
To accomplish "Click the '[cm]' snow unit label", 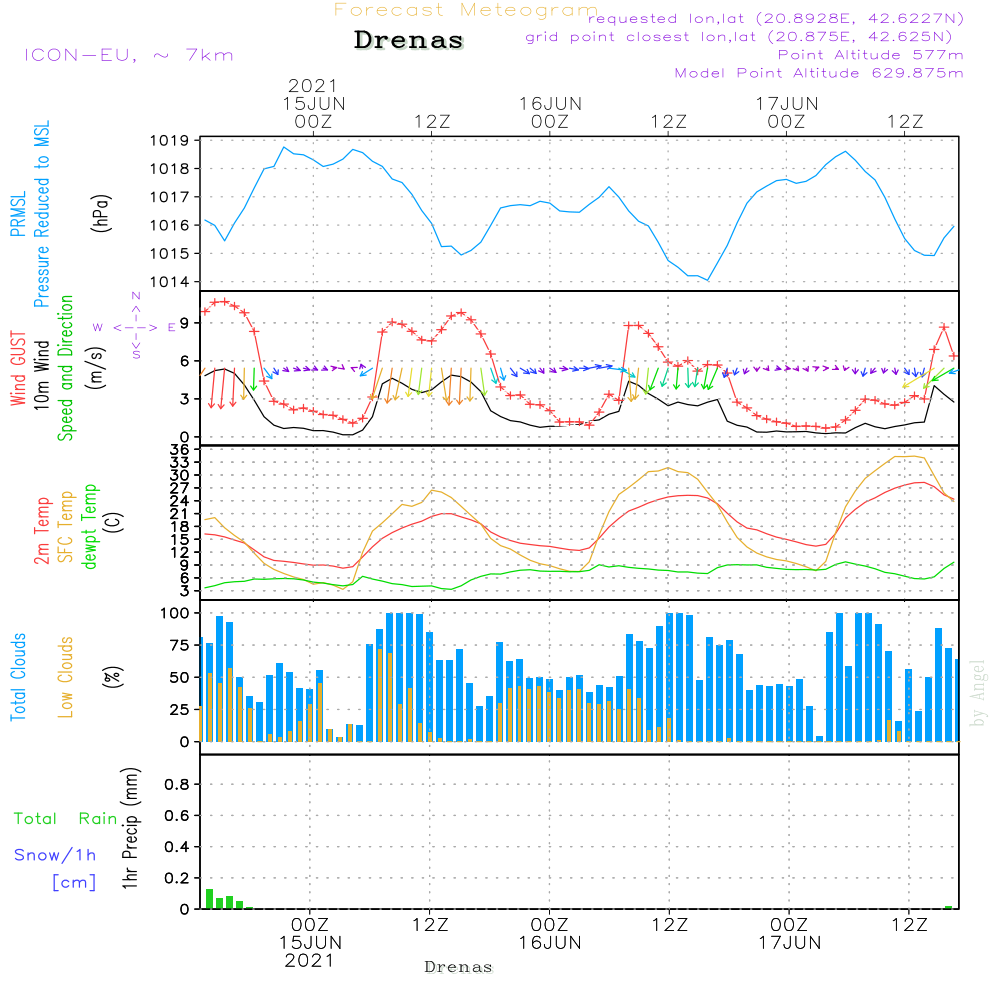I will tap(74, 883).
